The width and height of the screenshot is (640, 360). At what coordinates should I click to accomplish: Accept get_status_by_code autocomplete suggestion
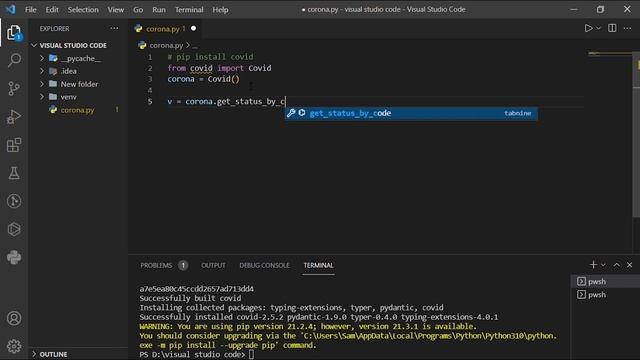tap(411, 113)
